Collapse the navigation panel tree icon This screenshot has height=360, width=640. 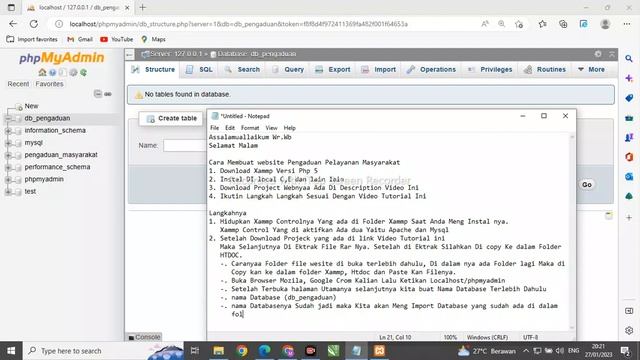pyautogui.click(x=98, y=93)
